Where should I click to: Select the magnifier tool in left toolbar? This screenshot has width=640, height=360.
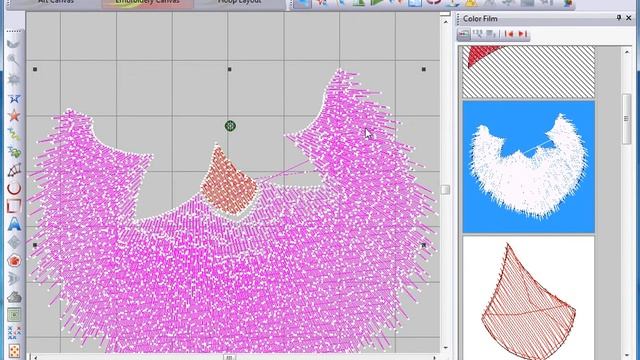(14, 60)
